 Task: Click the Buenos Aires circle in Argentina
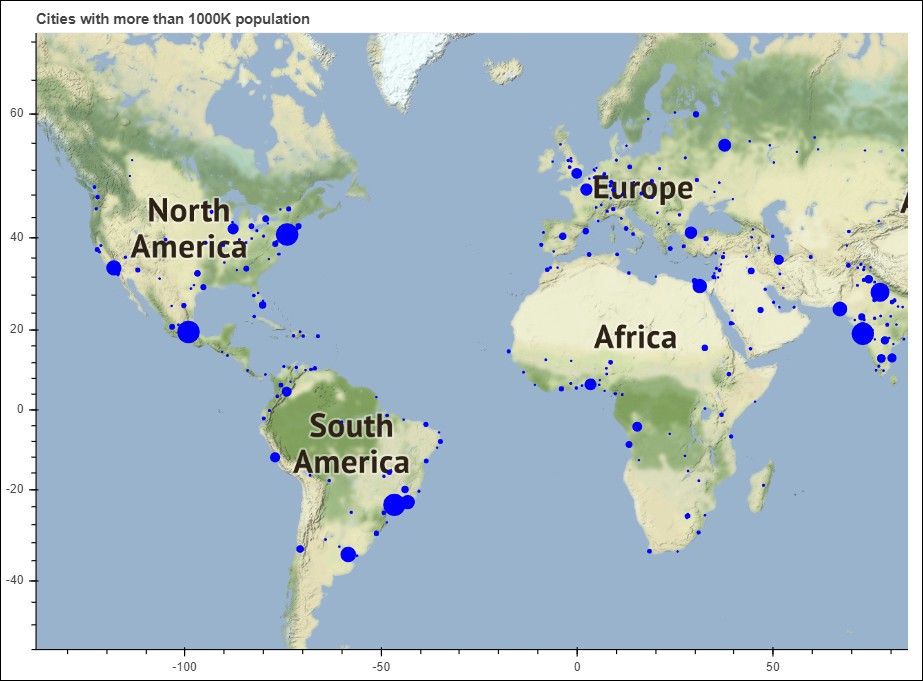click(x=348, y=554)
